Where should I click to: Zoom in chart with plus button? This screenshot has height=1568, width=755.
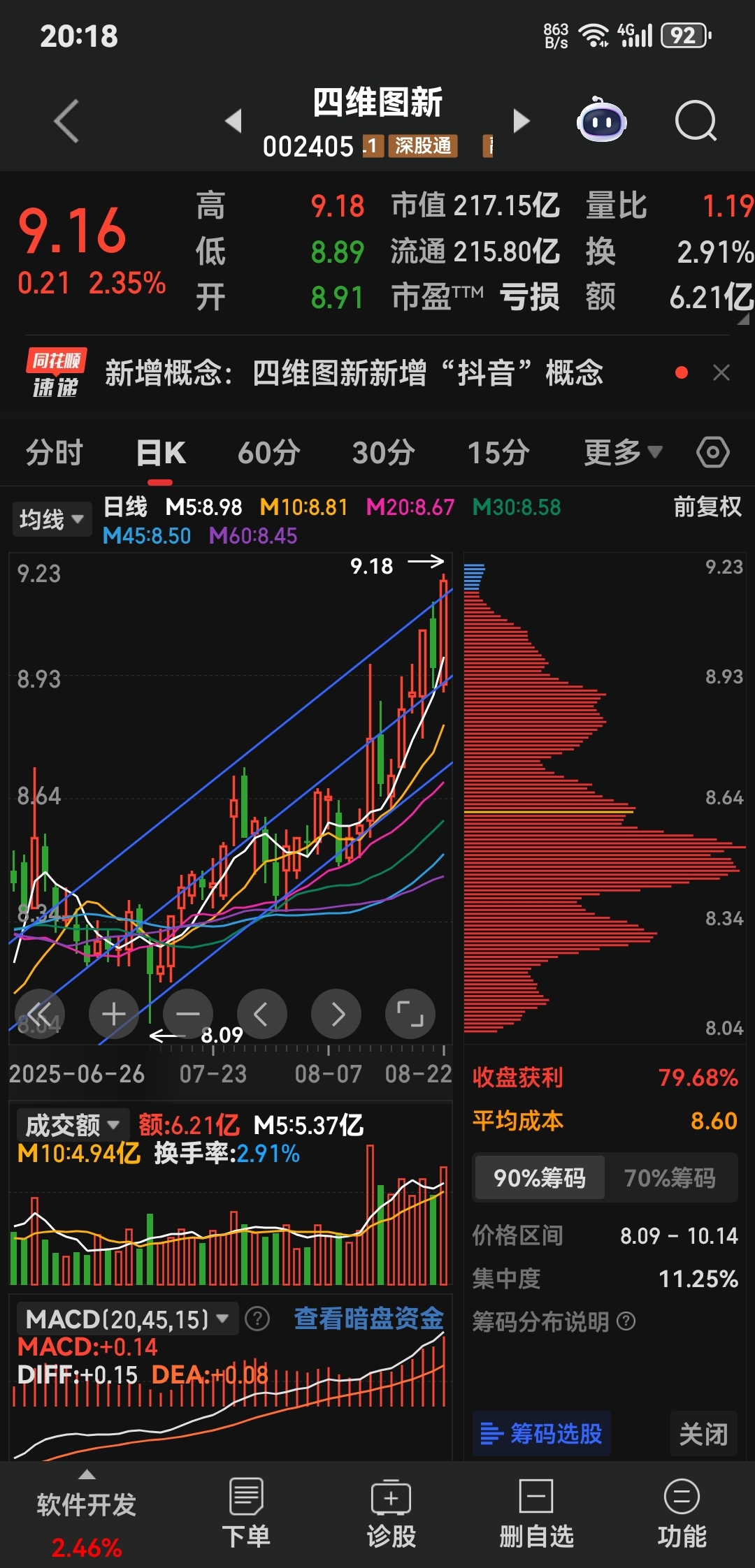pyautogui.click(x=114, y=1014)
